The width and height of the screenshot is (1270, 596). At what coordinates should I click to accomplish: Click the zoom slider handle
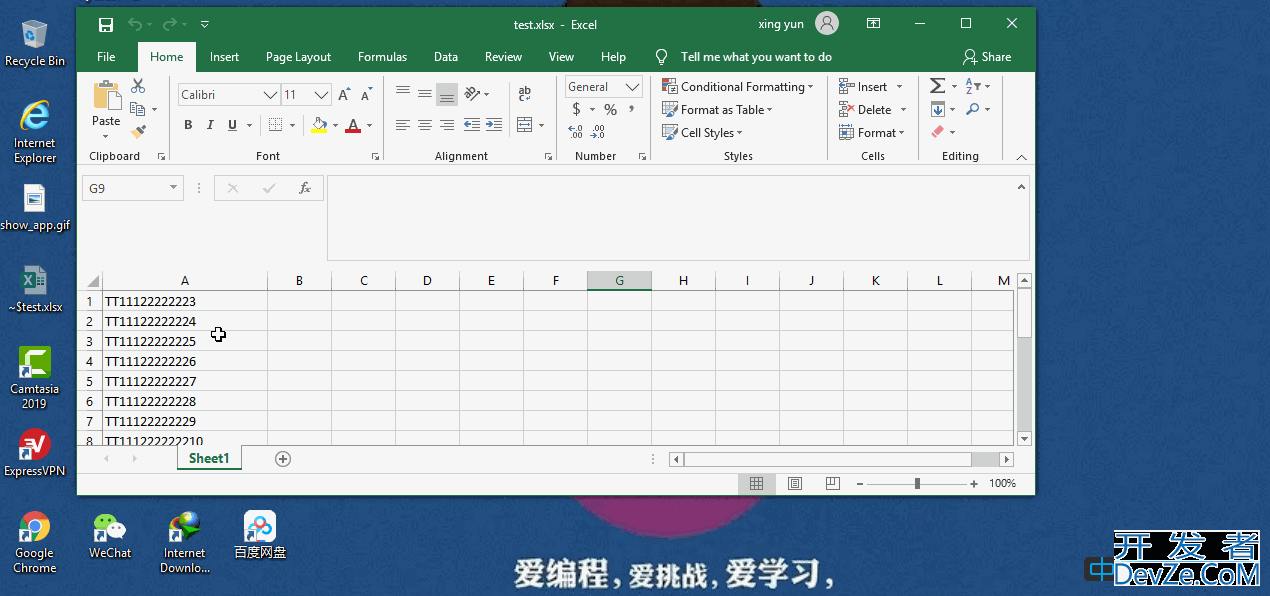(917, 484)
